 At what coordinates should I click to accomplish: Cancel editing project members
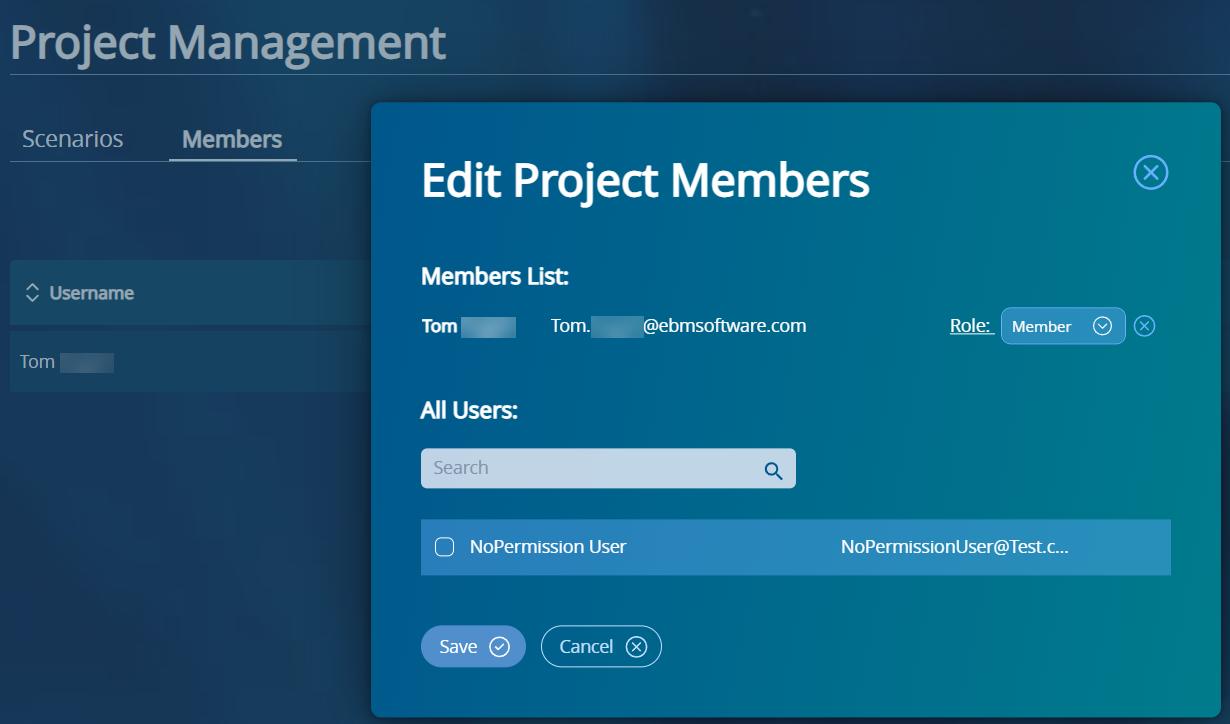[x=601, y=647]
